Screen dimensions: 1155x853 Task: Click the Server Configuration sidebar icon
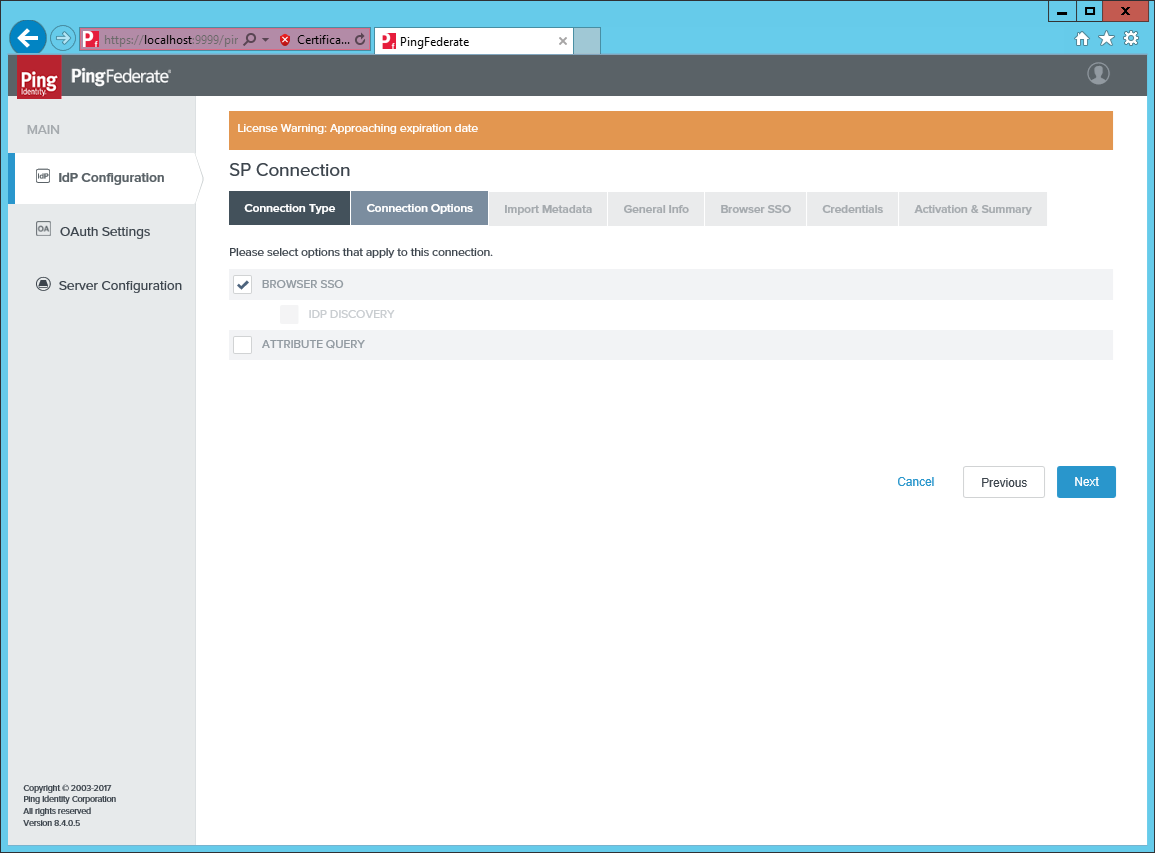[x=43, y=284]
